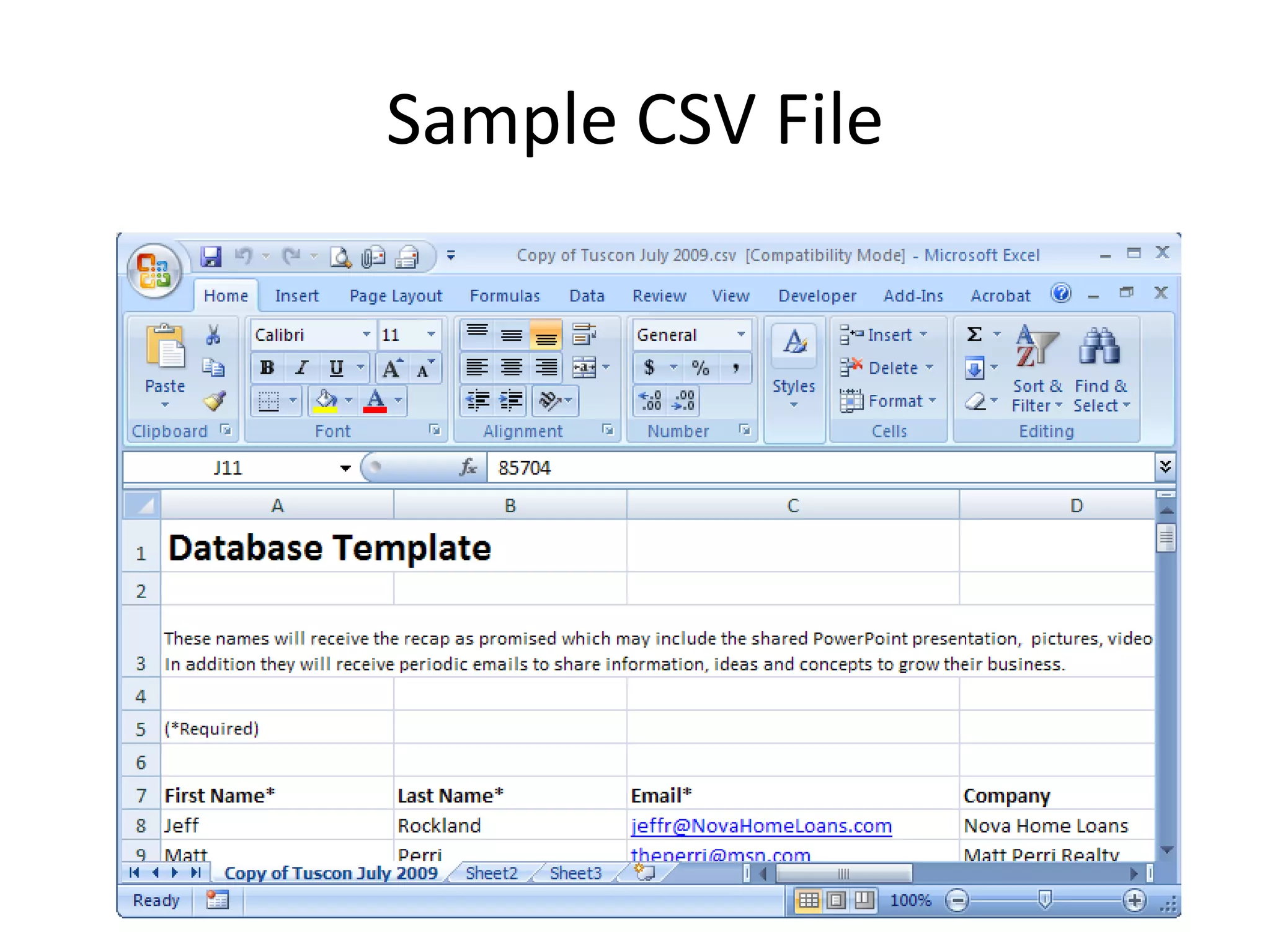Viewport: 1270px width, 952px height.
Task: Switch to the Data tab
Action: (587, 296)
